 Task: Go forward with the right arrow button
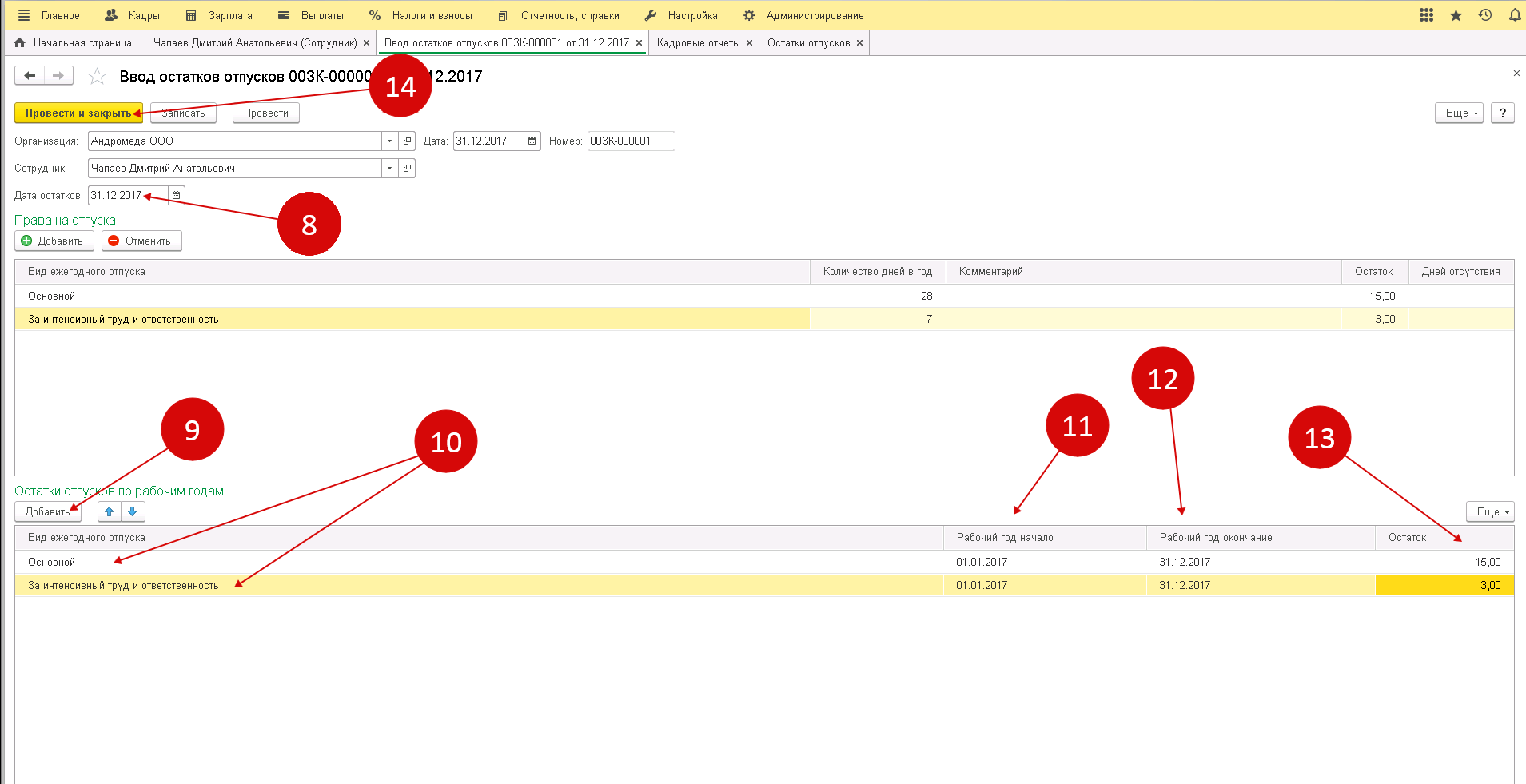(x=58, y=76)
